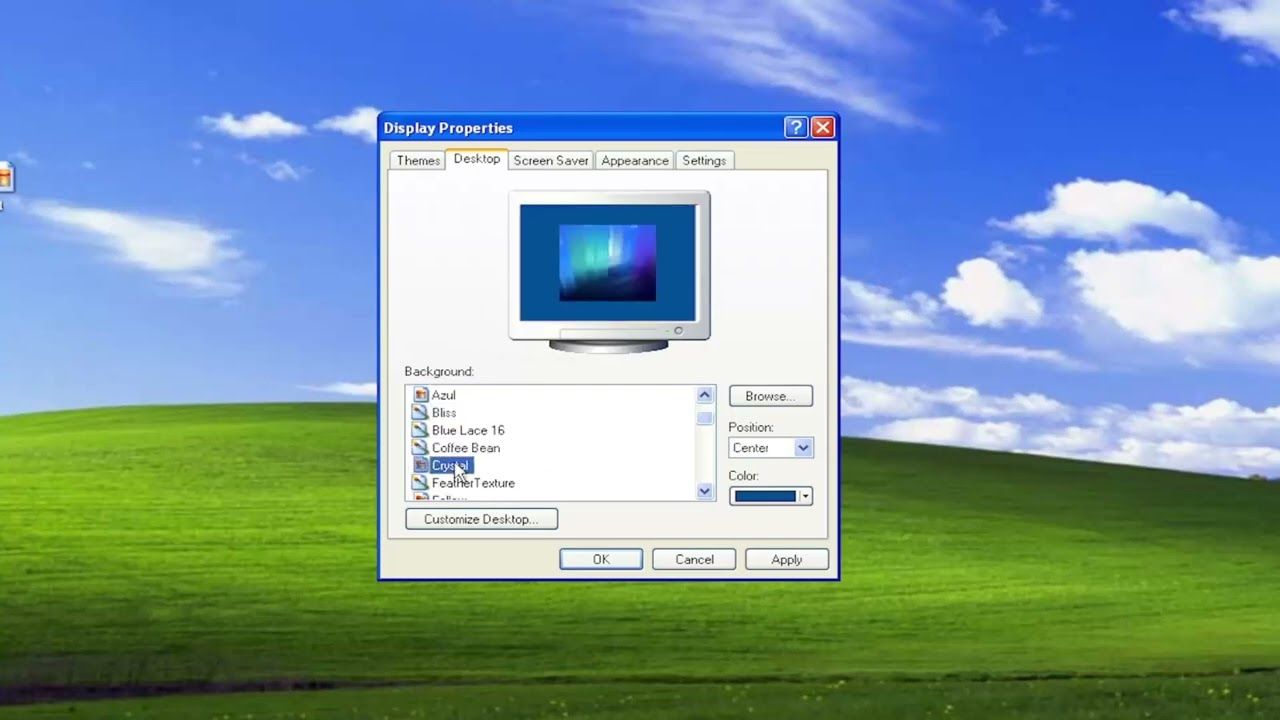The height and width of the screenshot is (720, 1280).
Task: Click the background list scrollbar thumb
Action: click(x=705, y=418)
